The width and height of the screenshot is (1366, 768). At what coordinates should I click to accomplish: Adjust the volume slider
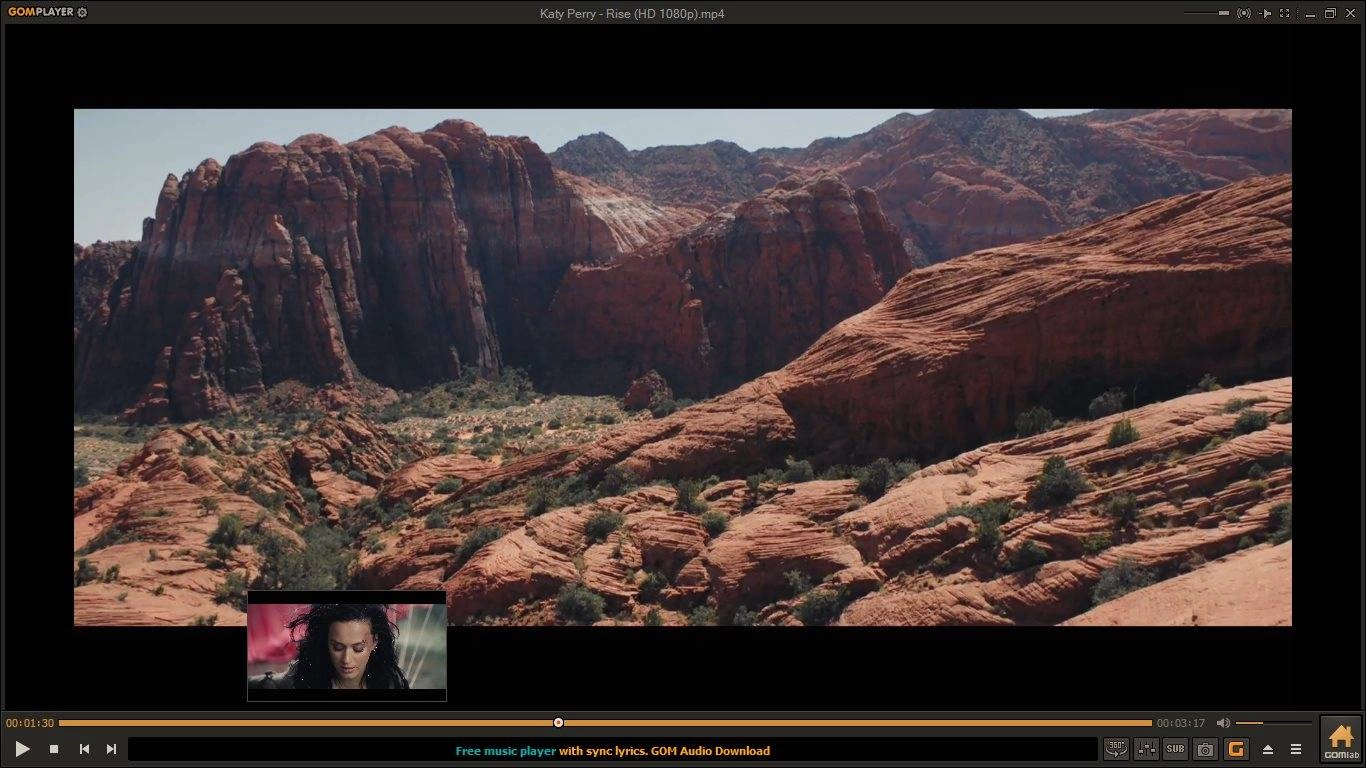1273,723
